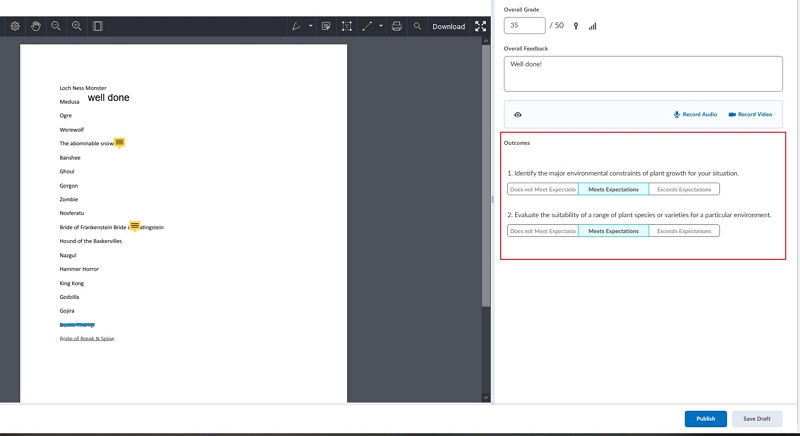Click the Record Audio link
This screenshot has width=800, height=436.
click(x=695, y=114)
